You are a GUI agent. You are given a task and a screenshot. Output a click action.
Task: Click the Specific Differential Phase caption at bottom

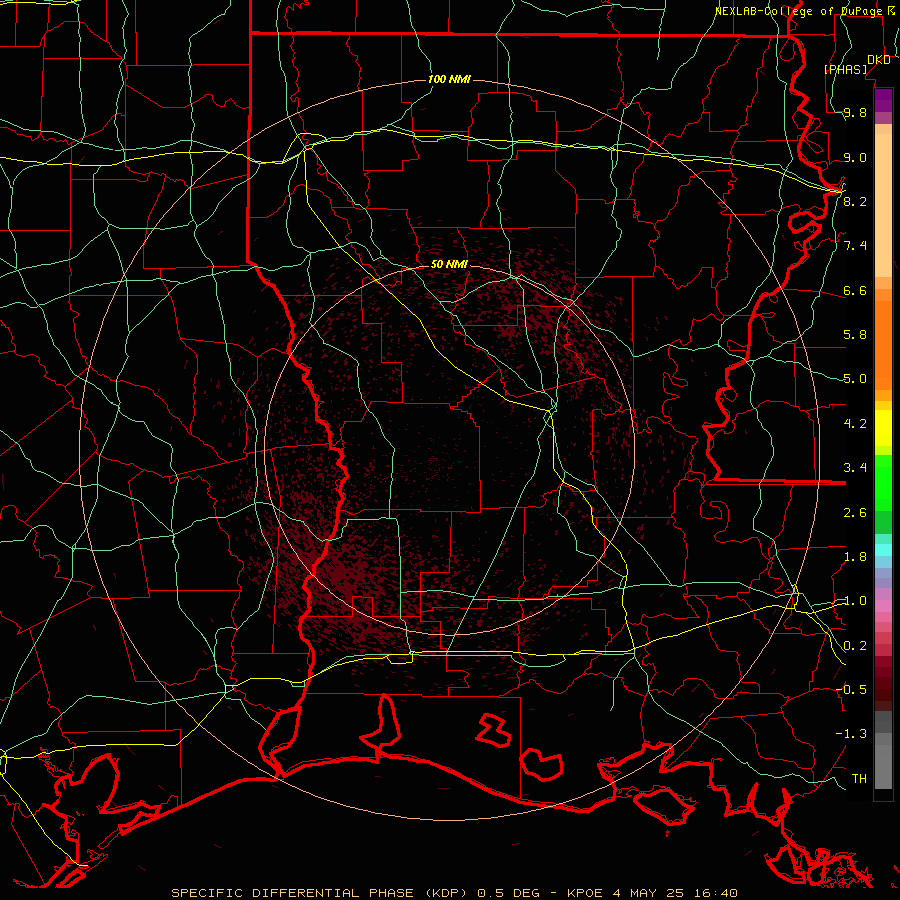pyautogui.click(x=454, y=893)
